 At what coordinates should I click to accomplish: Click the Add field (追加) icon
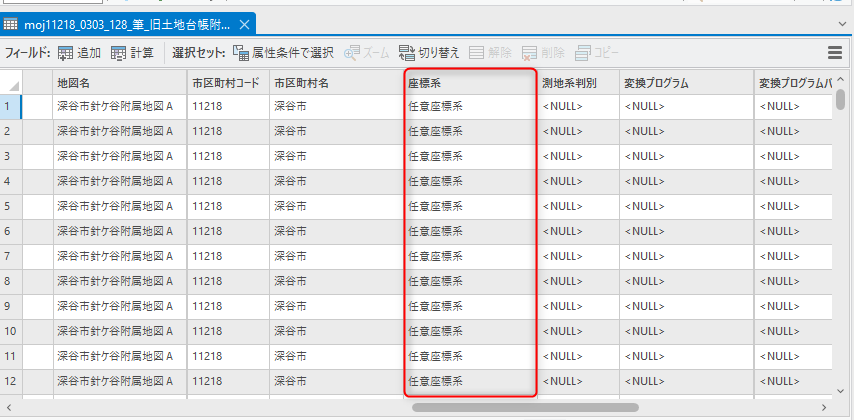point(65,53)
